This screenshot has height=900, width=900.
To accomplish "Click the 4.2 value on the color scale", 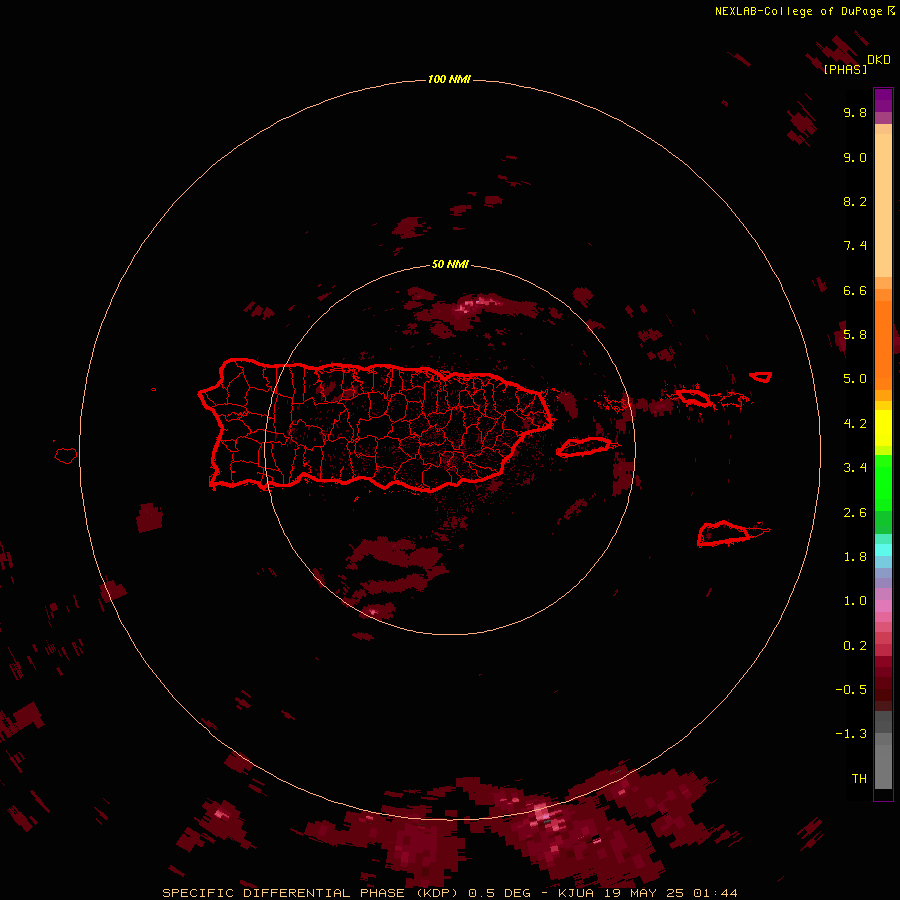I will click(x=855, y=424).
